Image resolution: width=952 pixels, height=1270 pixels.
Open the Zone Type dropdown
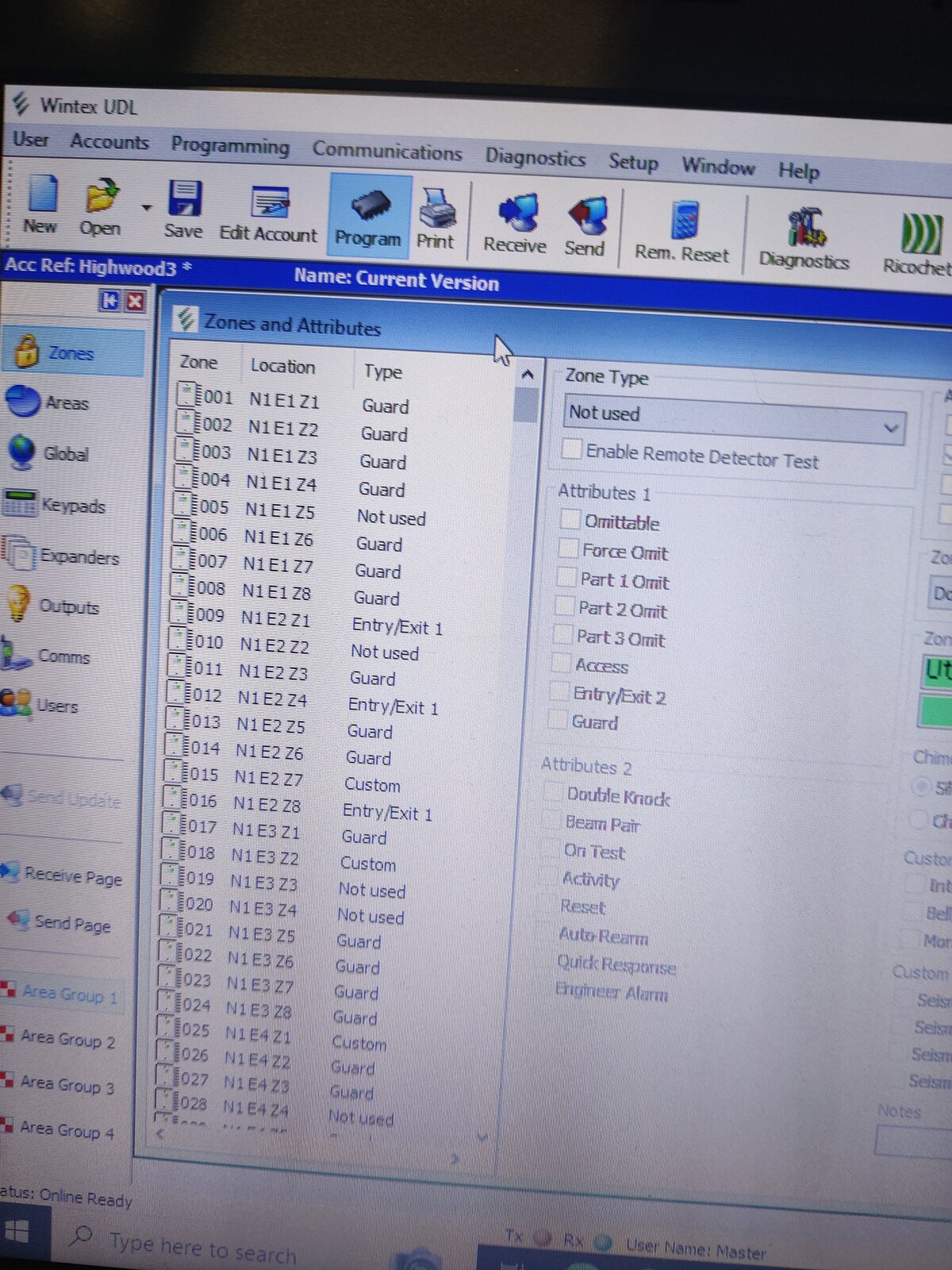click(890, 429)
